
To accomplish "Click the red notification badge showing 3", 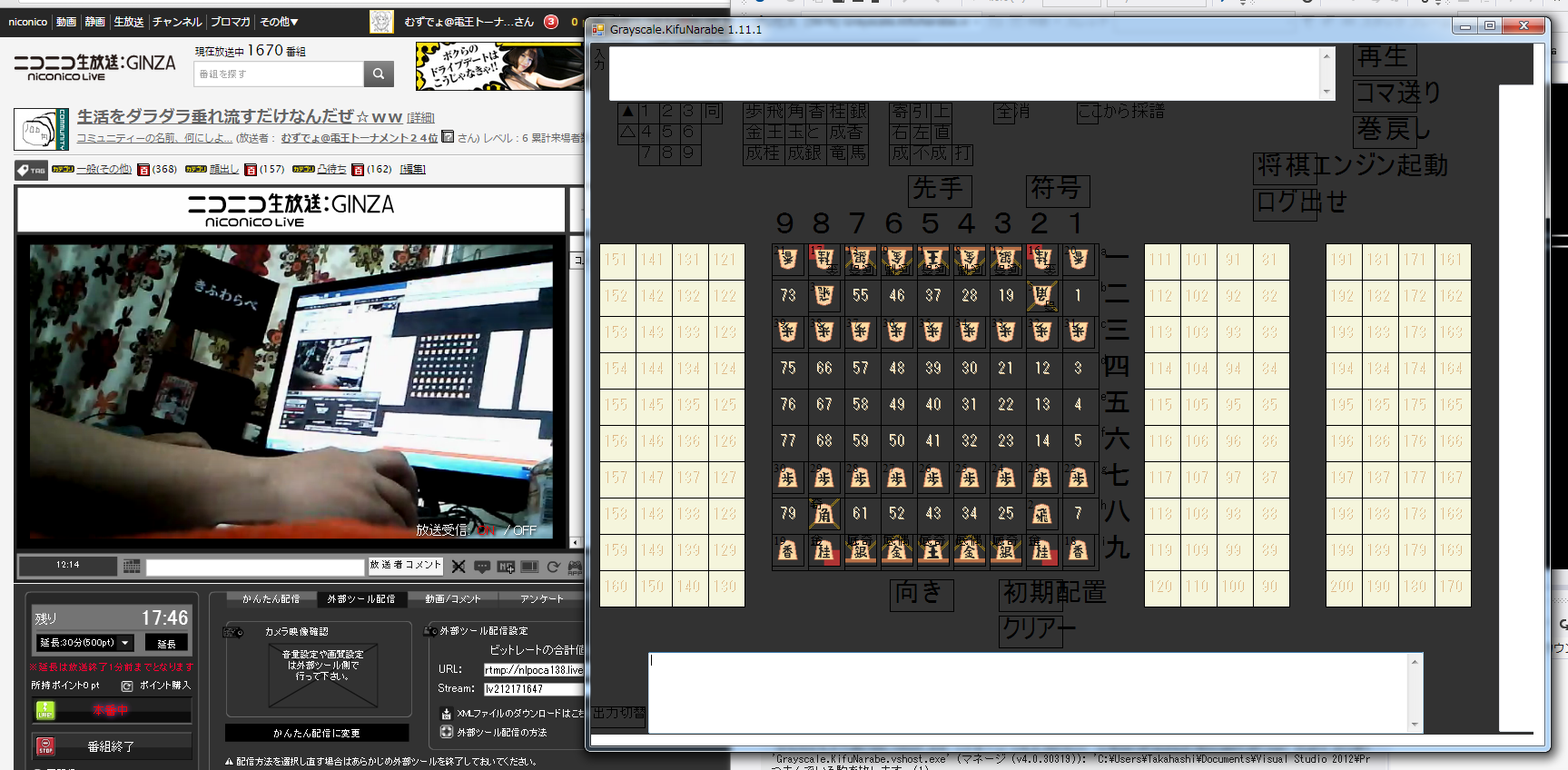I will tap(551, 22).
